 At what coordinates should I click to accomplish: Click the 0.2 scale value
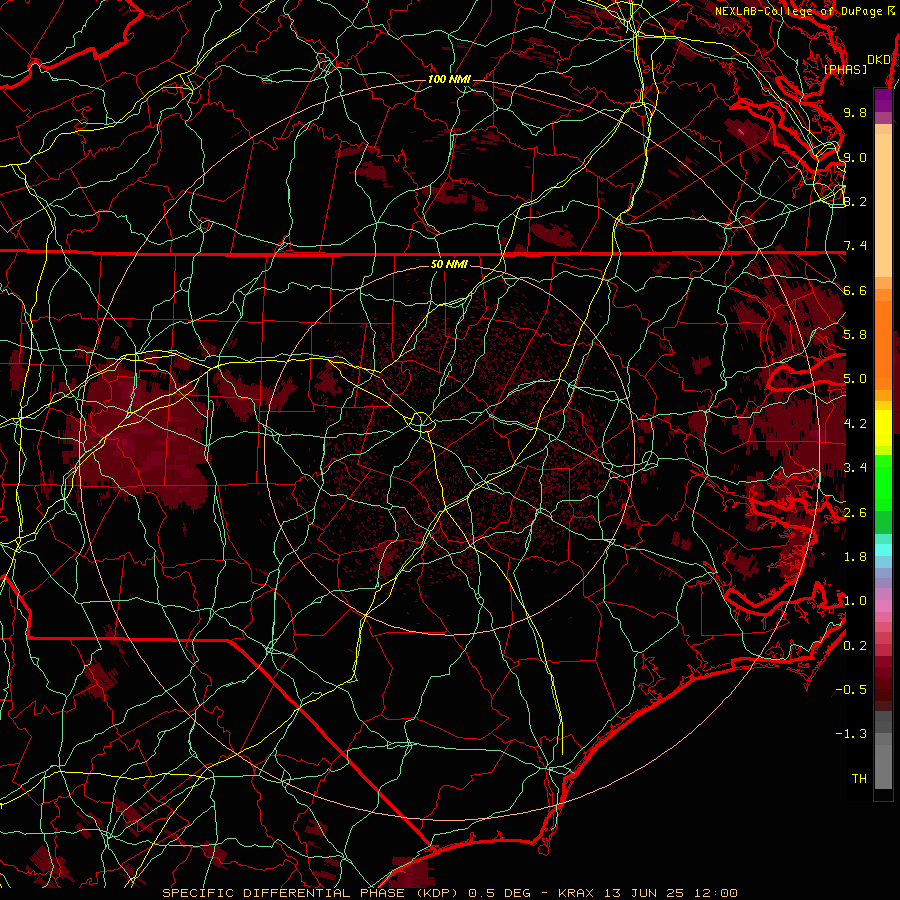click(x=855, y=646)
